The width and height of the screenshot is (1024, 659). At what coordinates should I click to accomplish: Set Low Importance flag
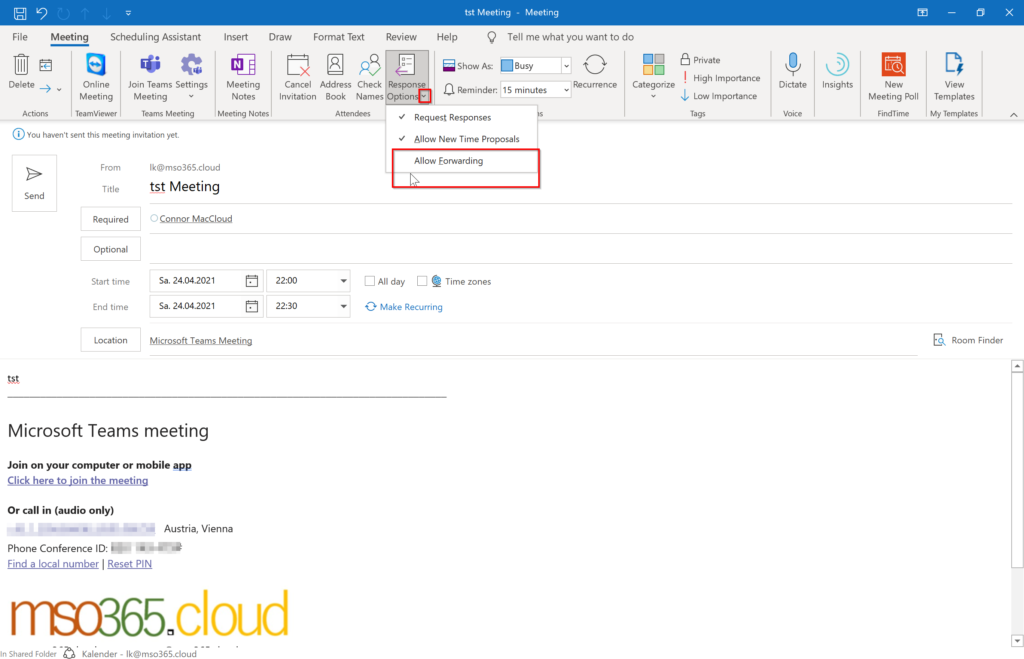coord(718,96)
